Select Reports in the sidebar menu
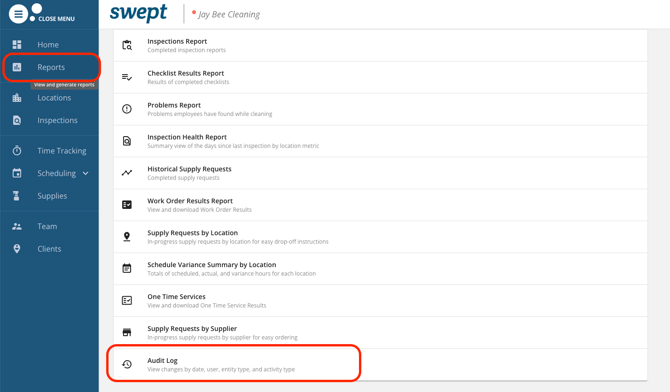670x392 pixels. (50, 67)
